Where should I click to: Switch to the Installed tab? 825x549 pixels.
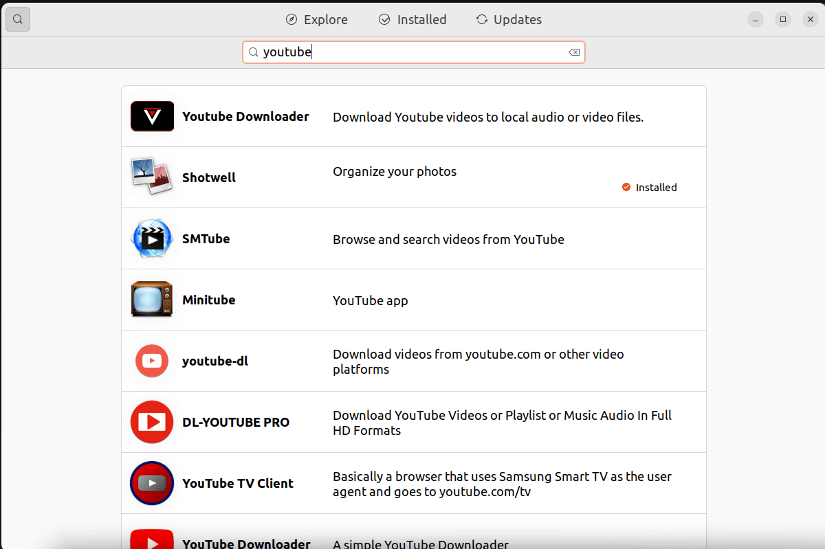[412, 19]
